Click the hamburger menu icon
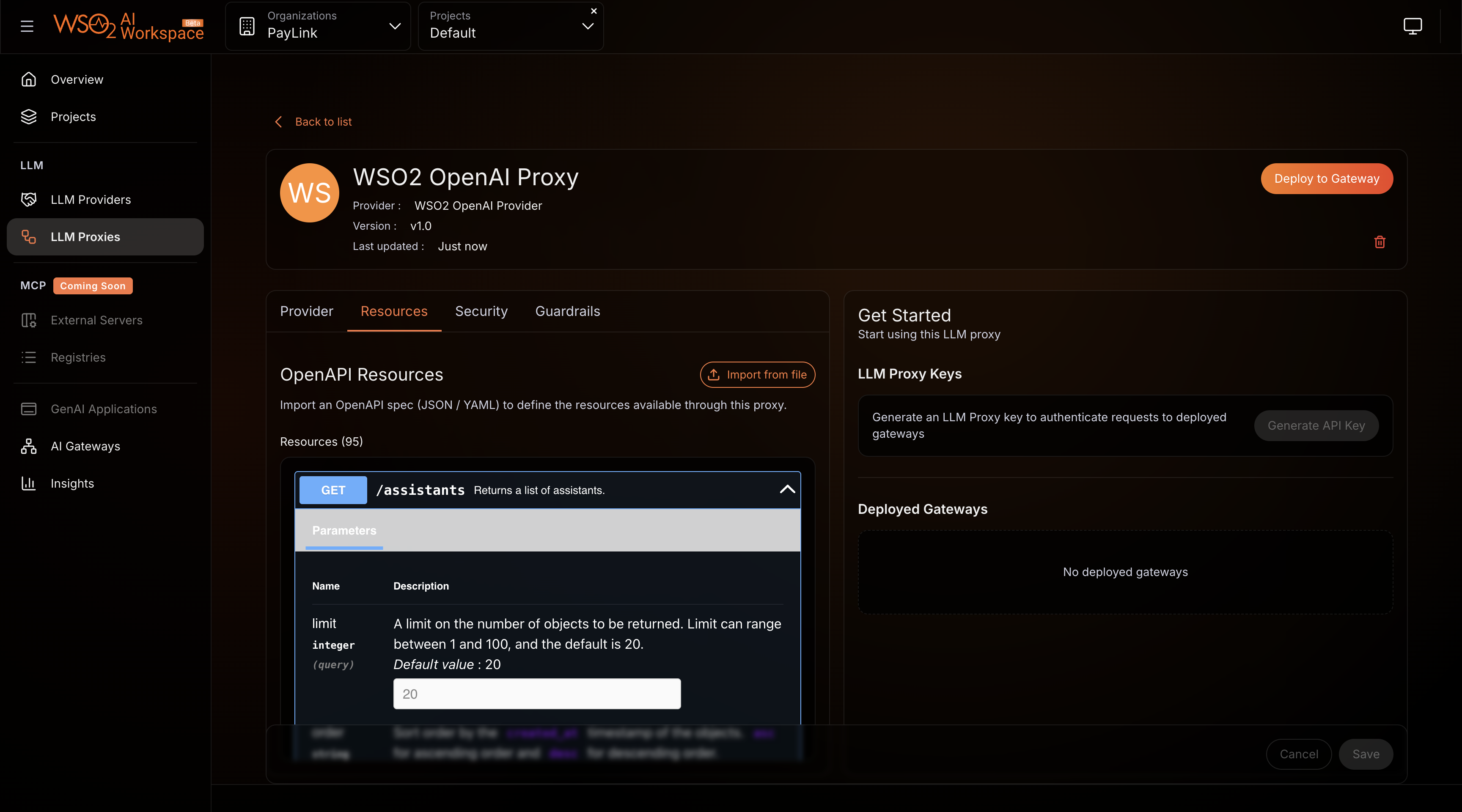 click(27, 26)
